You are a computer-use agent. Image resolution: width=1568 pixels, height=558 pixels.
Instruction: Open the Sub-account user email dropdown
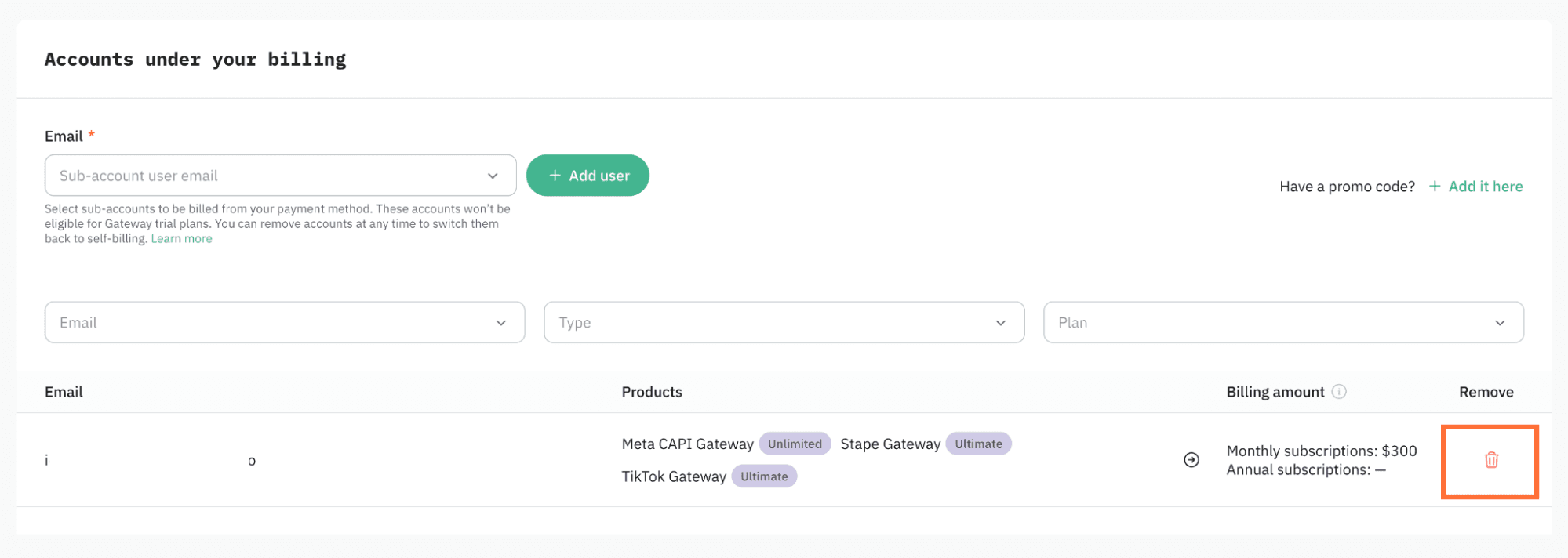(x=280, y=176)
